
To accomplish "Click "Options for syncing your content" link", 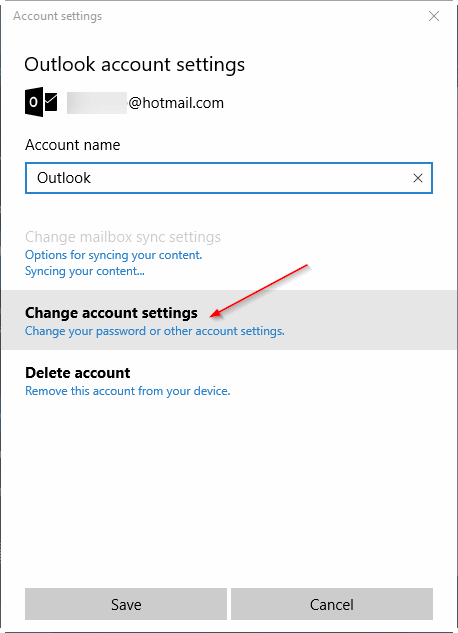I will 113,255.
